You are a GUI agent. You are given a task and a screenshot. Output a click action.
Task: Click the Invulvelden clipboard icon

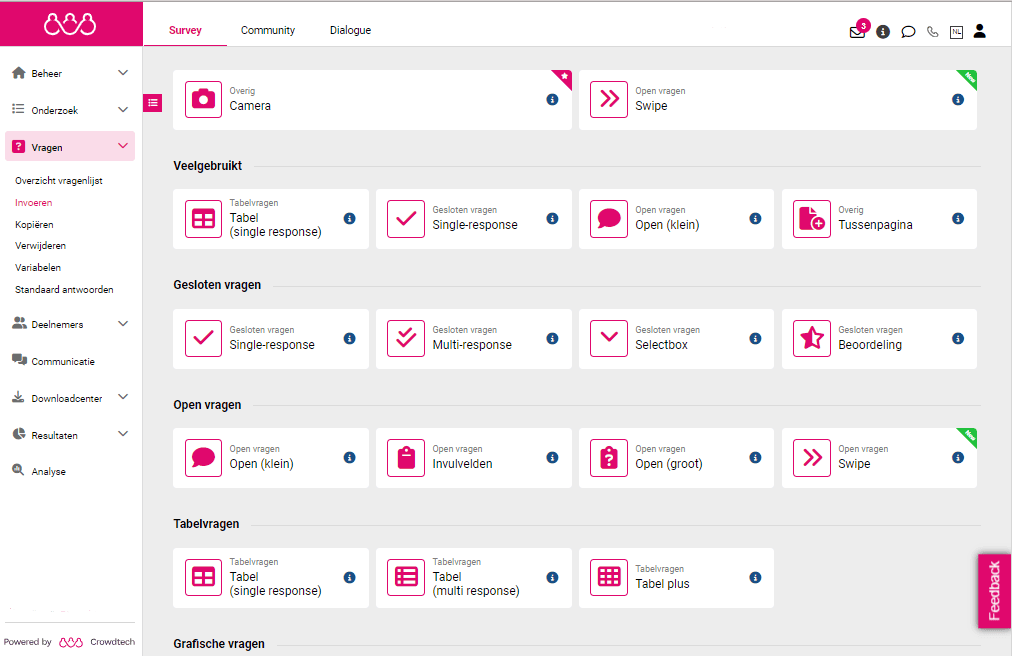coord(406,458)
